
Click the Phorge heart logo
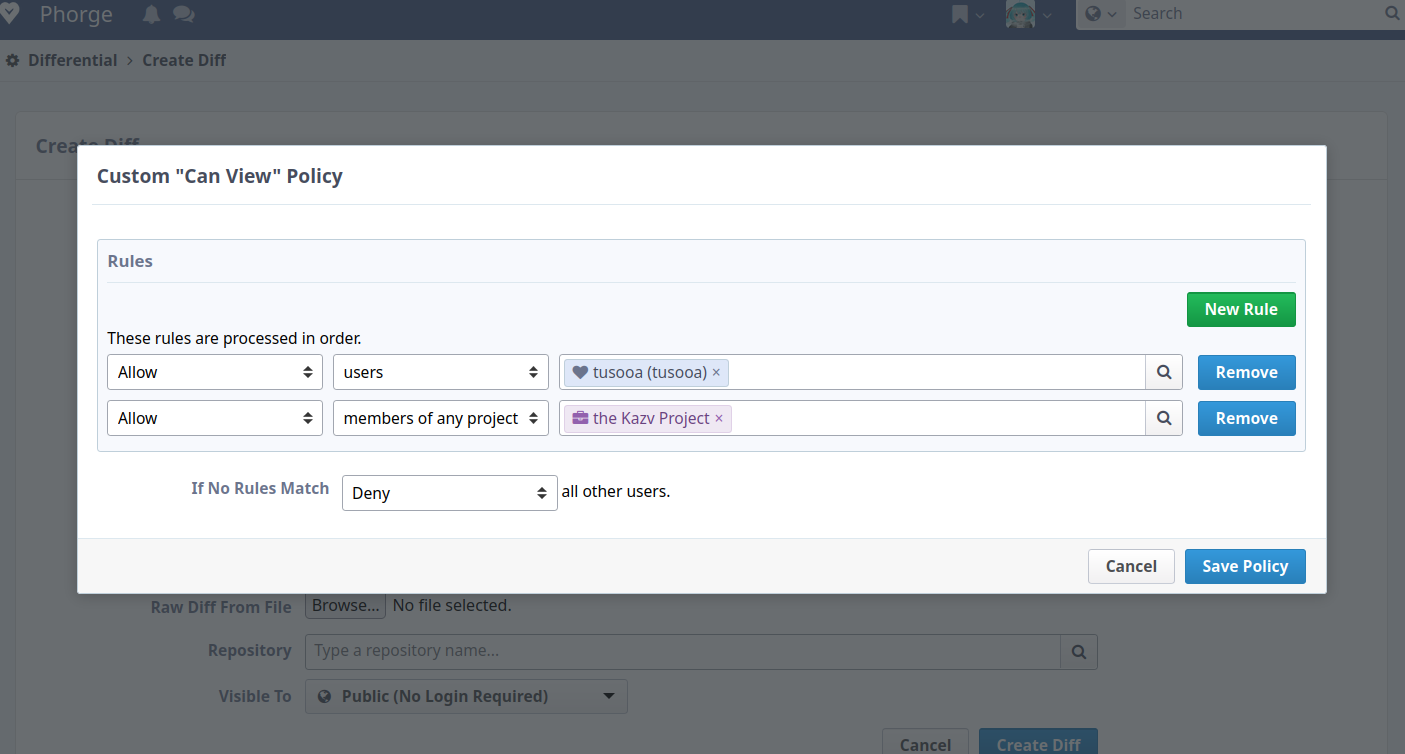pyautogui.click(x=10, y=14)
